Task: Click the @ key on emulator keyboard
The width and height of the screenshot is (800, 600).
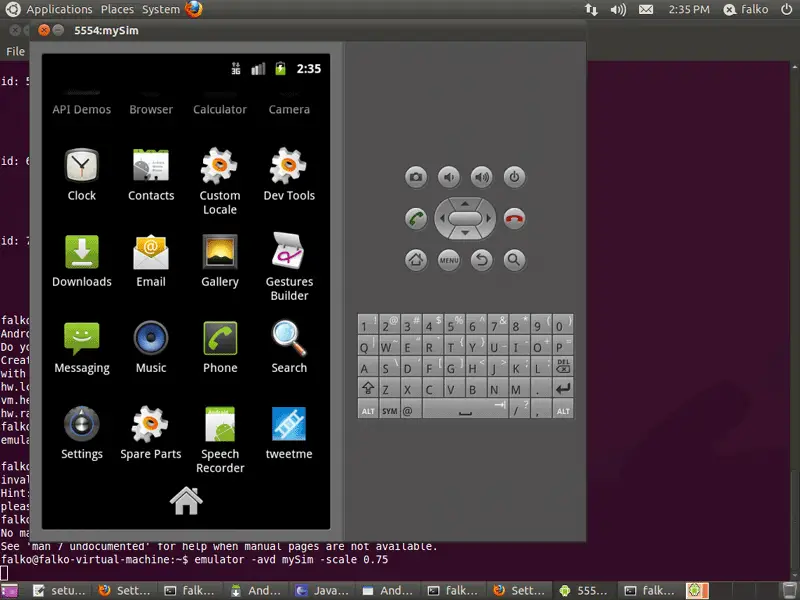Action: (x=411, y=410)
